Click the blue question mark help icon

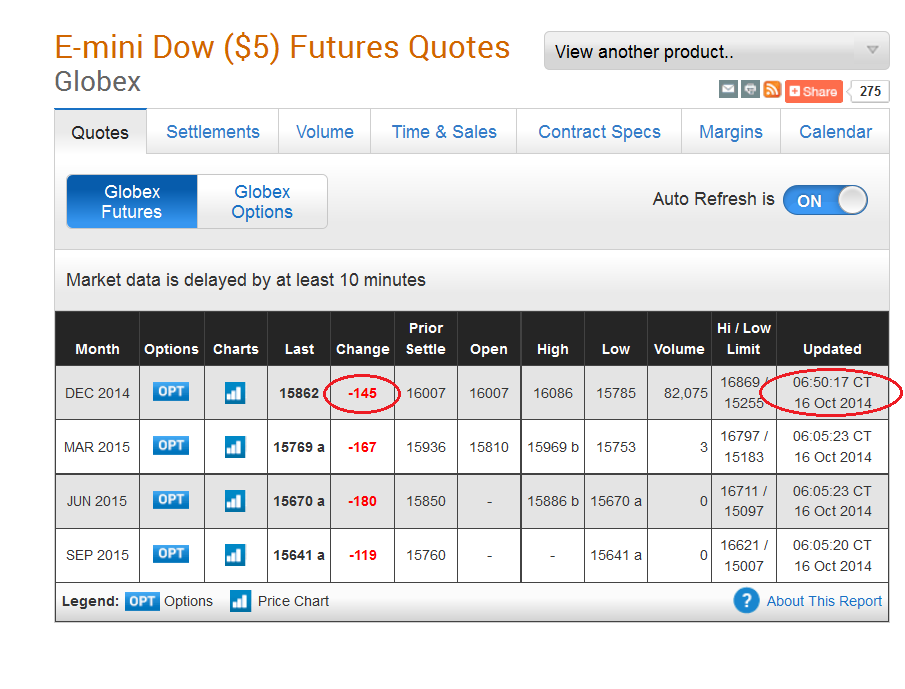point(746,601)
